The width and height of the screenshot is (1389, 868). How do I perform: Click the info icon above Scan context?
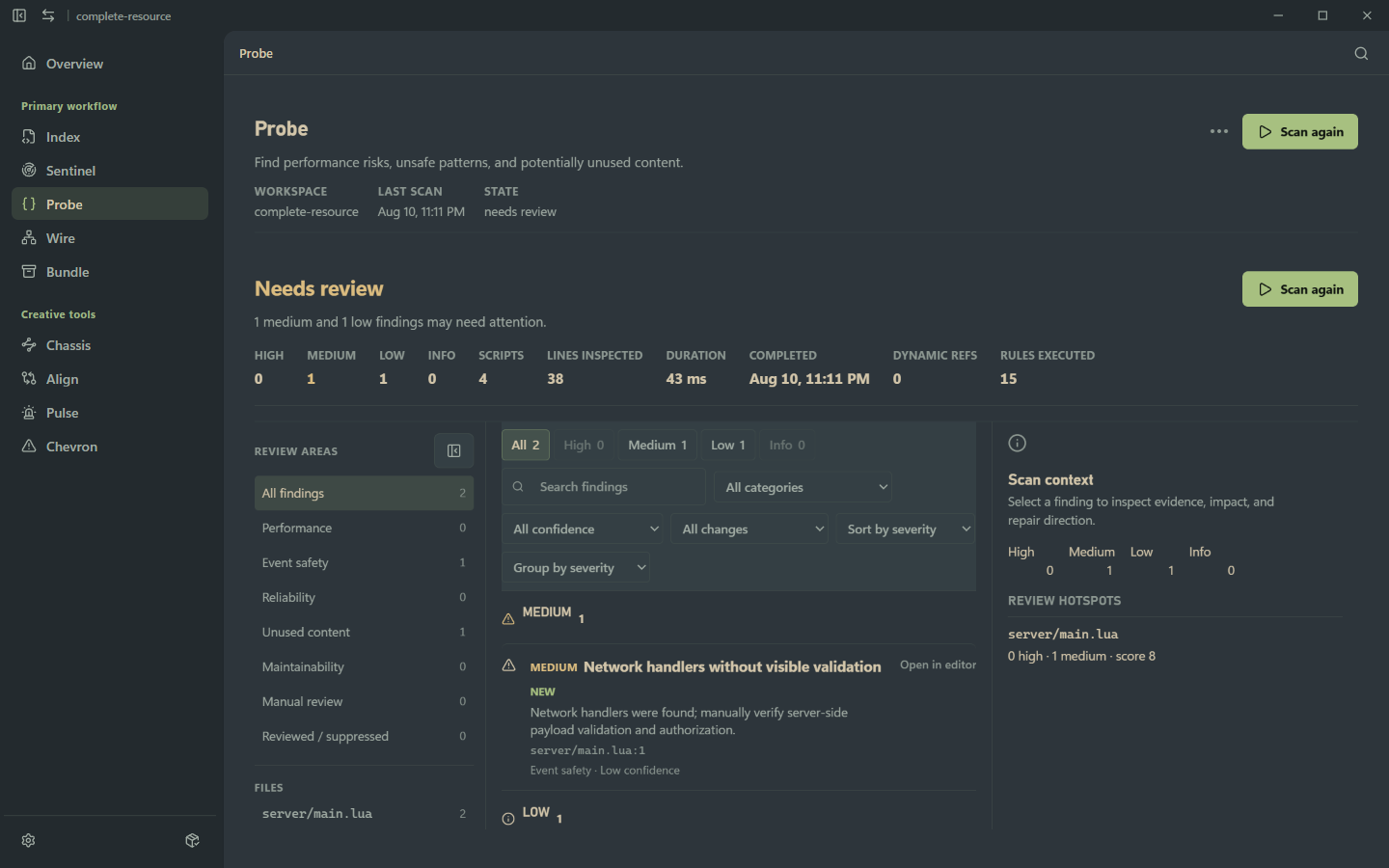(x=1018, y=443)
